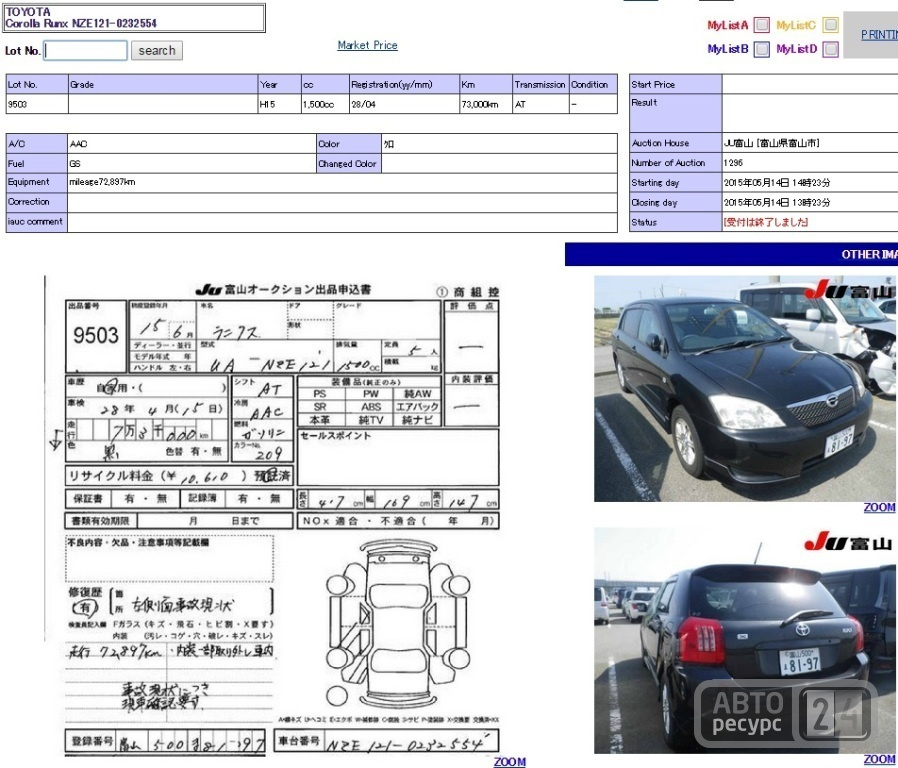The height and width of the screenshot is (768, 898).
Task: Open the rear view car photo
Action: pyautogui.click(x=746, y=640)
